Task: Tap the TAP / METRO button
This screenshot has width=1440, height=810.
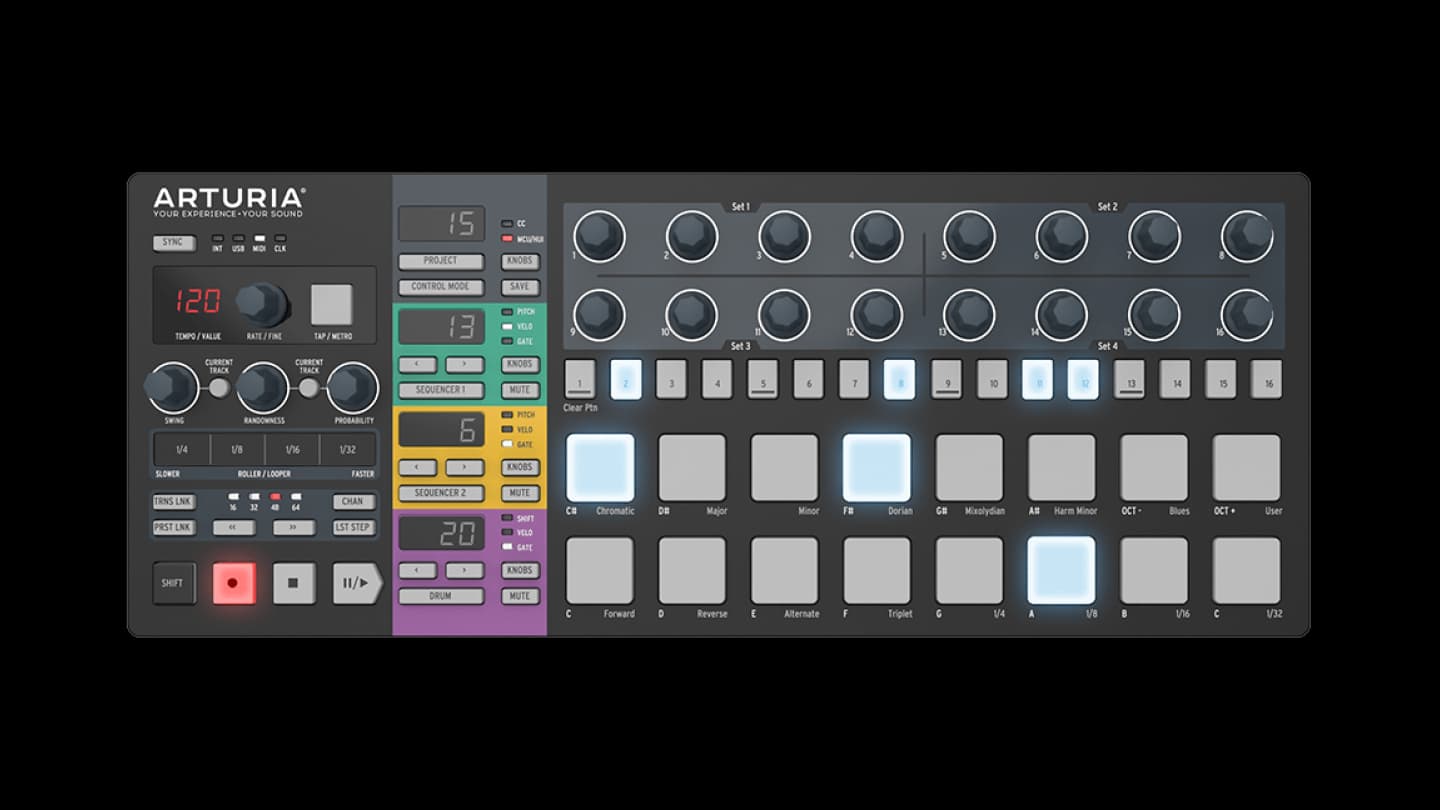Action: click(x=331, y=305)
